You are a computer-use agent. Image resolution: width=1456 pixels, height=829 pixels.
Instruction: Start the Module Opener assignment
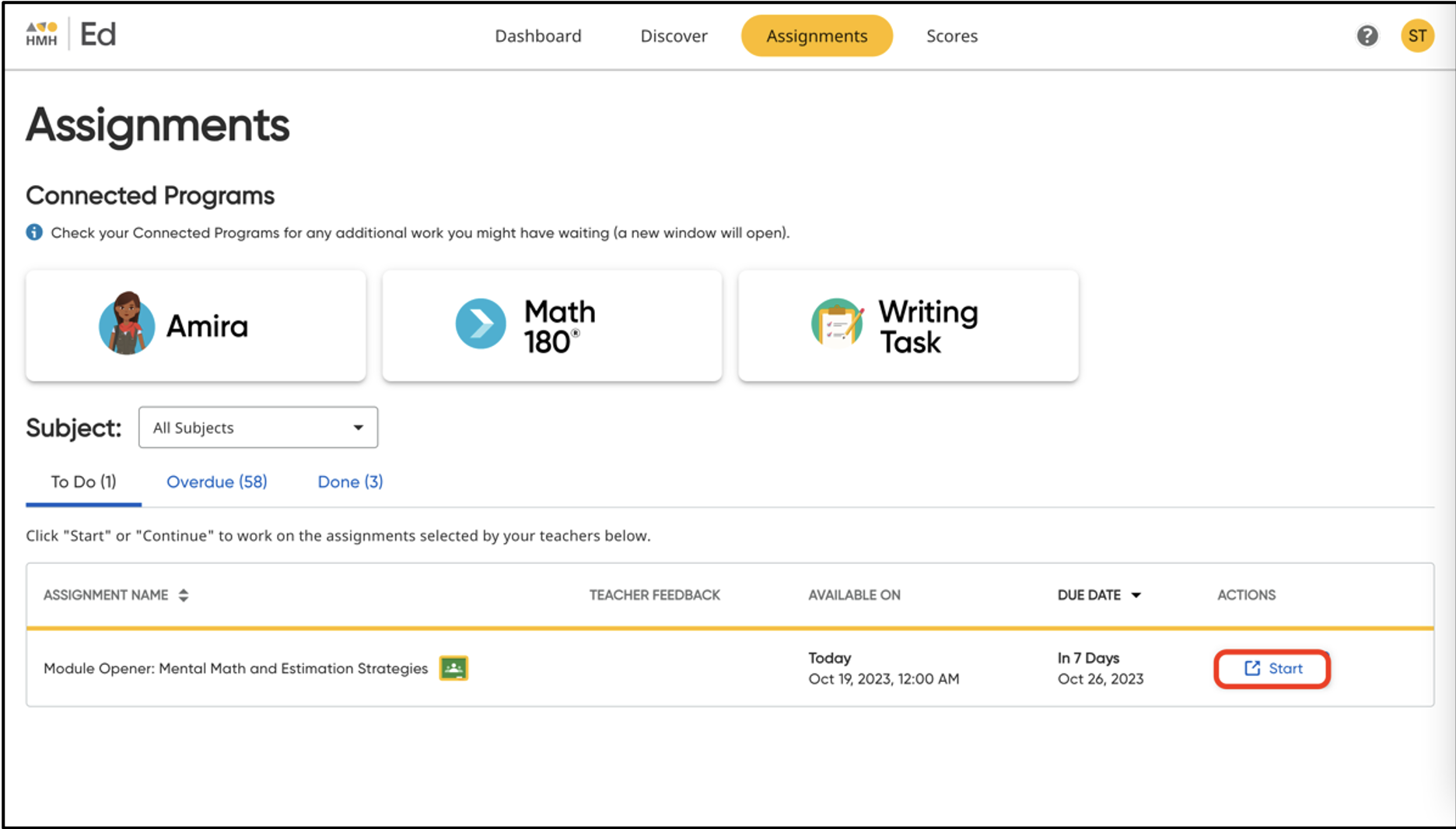[1272, 669]
